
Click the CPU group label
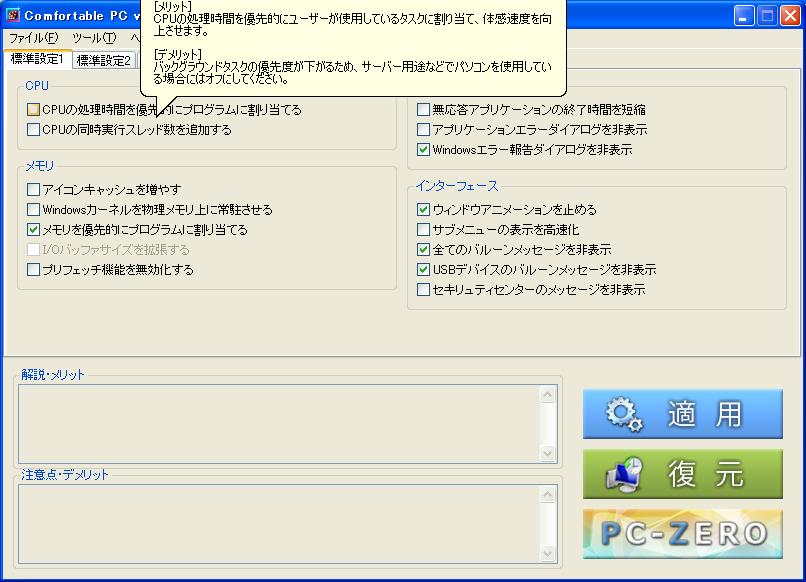pyautogui.click(x=37, y=85)
